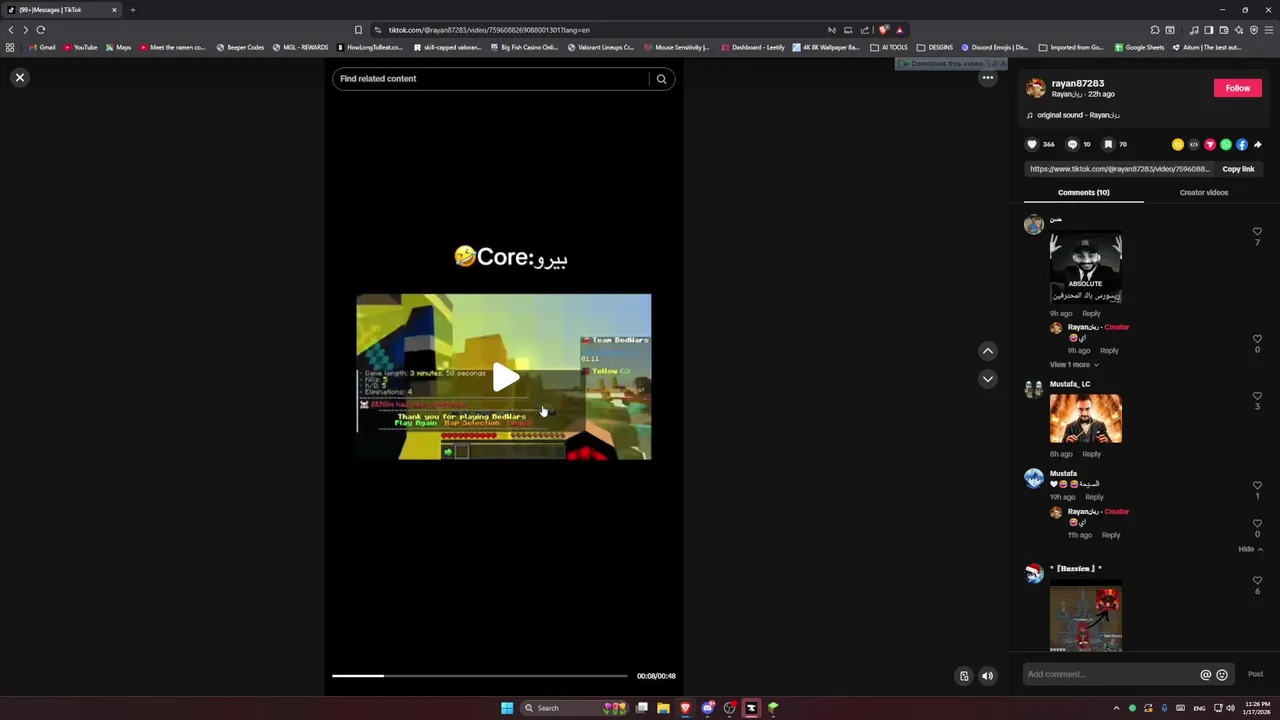1280x720 pixels.
Task: Open Brave Rewards triangle icon
Action: [899, 30]
